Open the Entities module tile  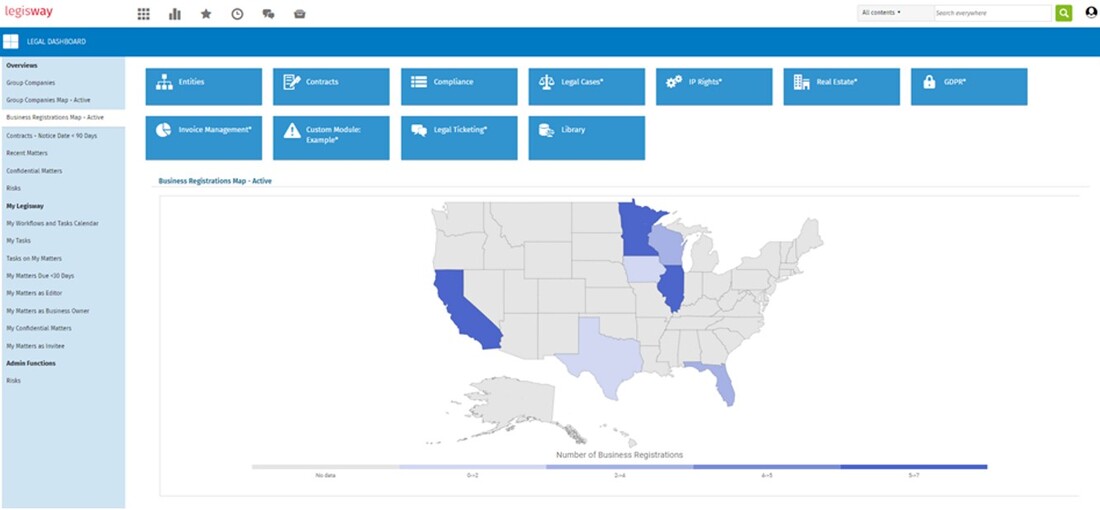click(x=204, y=86)
